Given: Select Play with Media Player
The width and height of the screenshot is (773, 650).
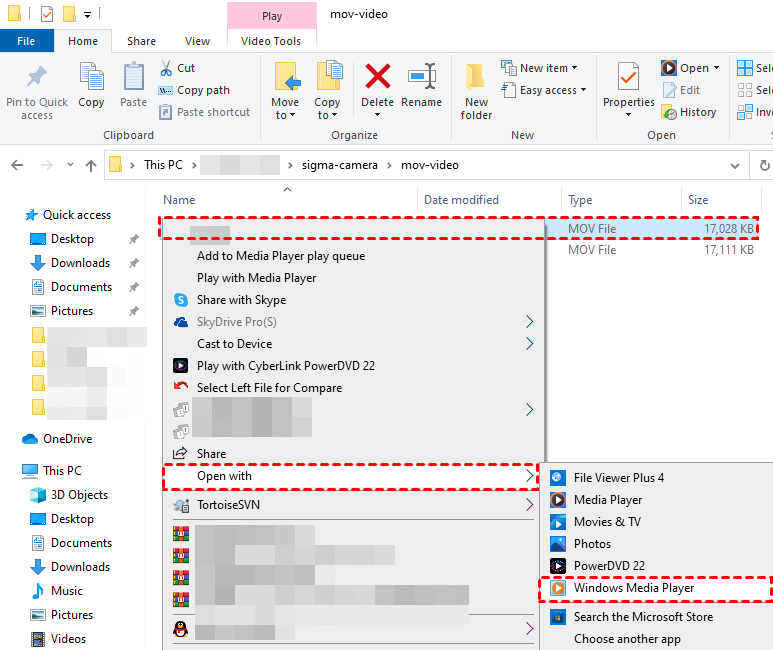Looking at the screenshot, I should 256,278.
